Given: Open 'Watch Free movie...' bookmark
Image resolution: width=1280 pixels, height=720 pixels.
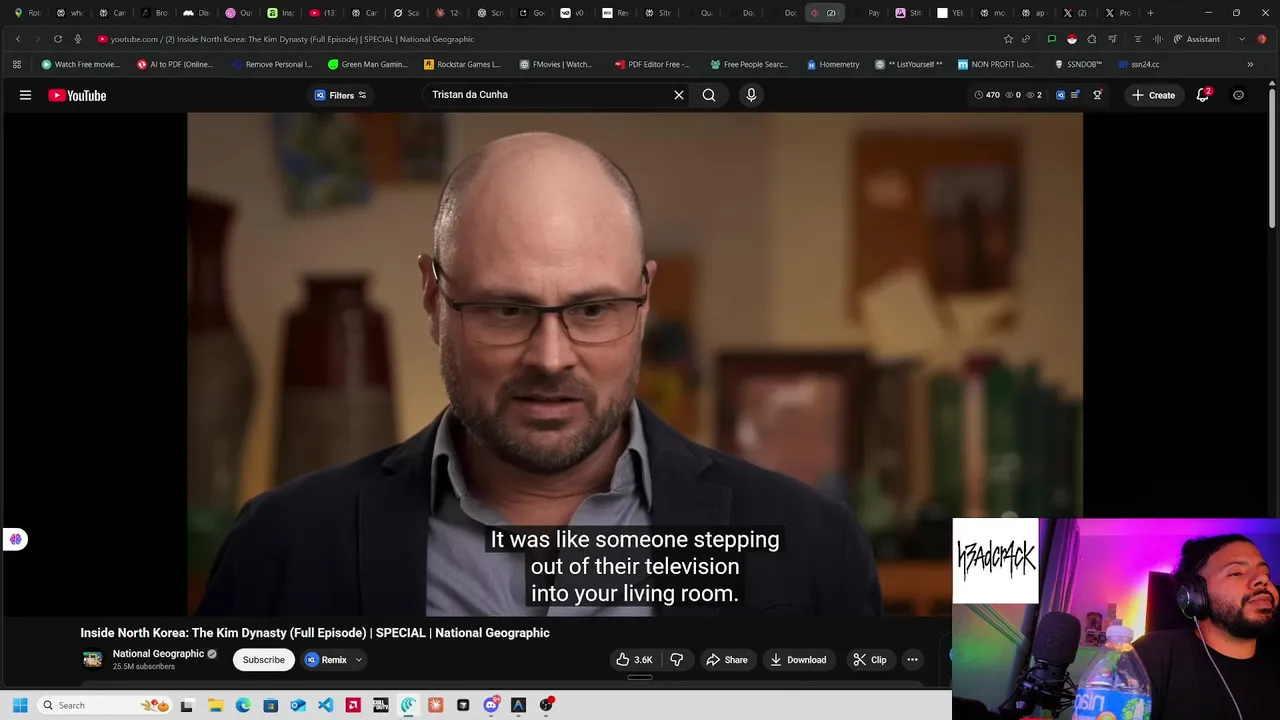Looking at the screenshot, I should 80,64.
